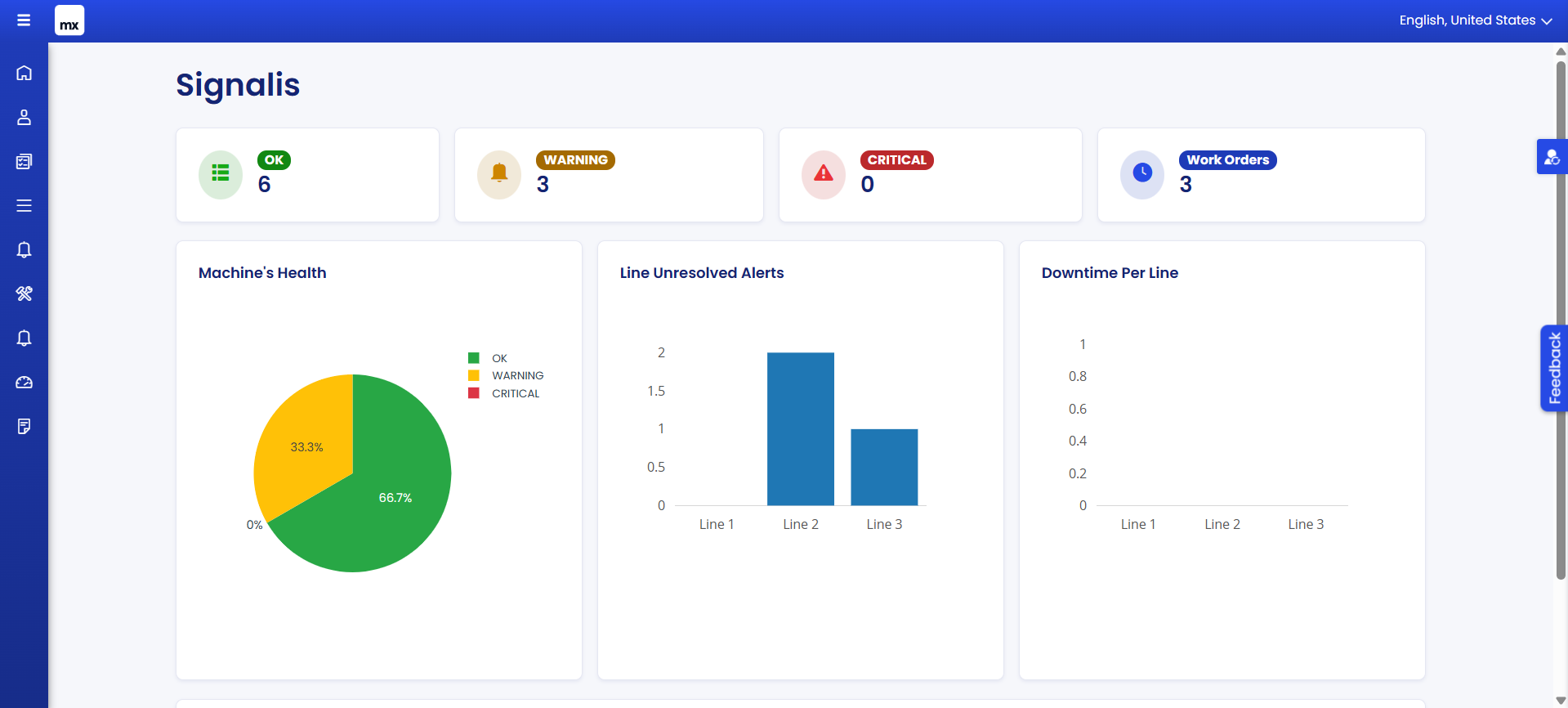Click the green list icon on OK card
The image size is (1568, 708).
(x=221, y=174)
